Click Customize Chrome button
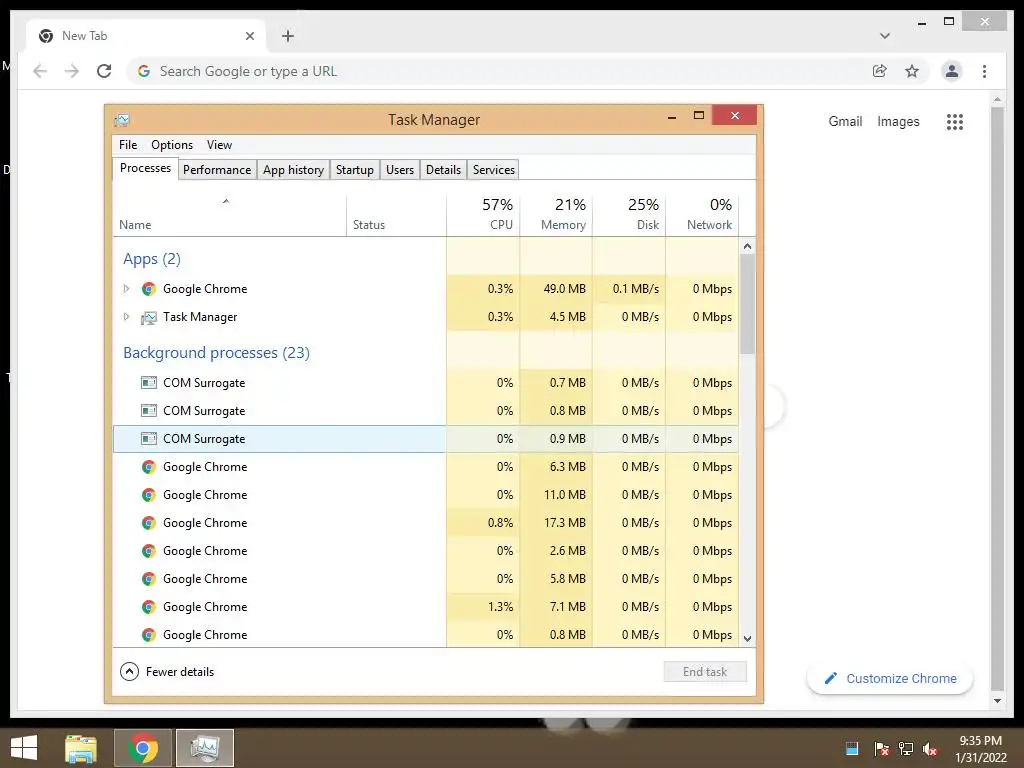The height and width of the screenshot is (768, 1024). pos(890,679)
